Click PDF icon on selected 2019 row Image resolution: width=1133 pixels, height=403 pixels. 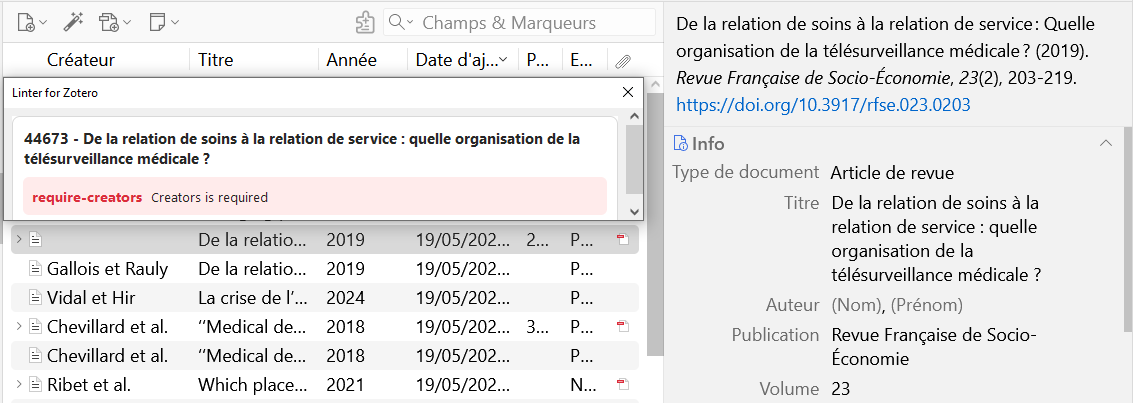[622, 239]
